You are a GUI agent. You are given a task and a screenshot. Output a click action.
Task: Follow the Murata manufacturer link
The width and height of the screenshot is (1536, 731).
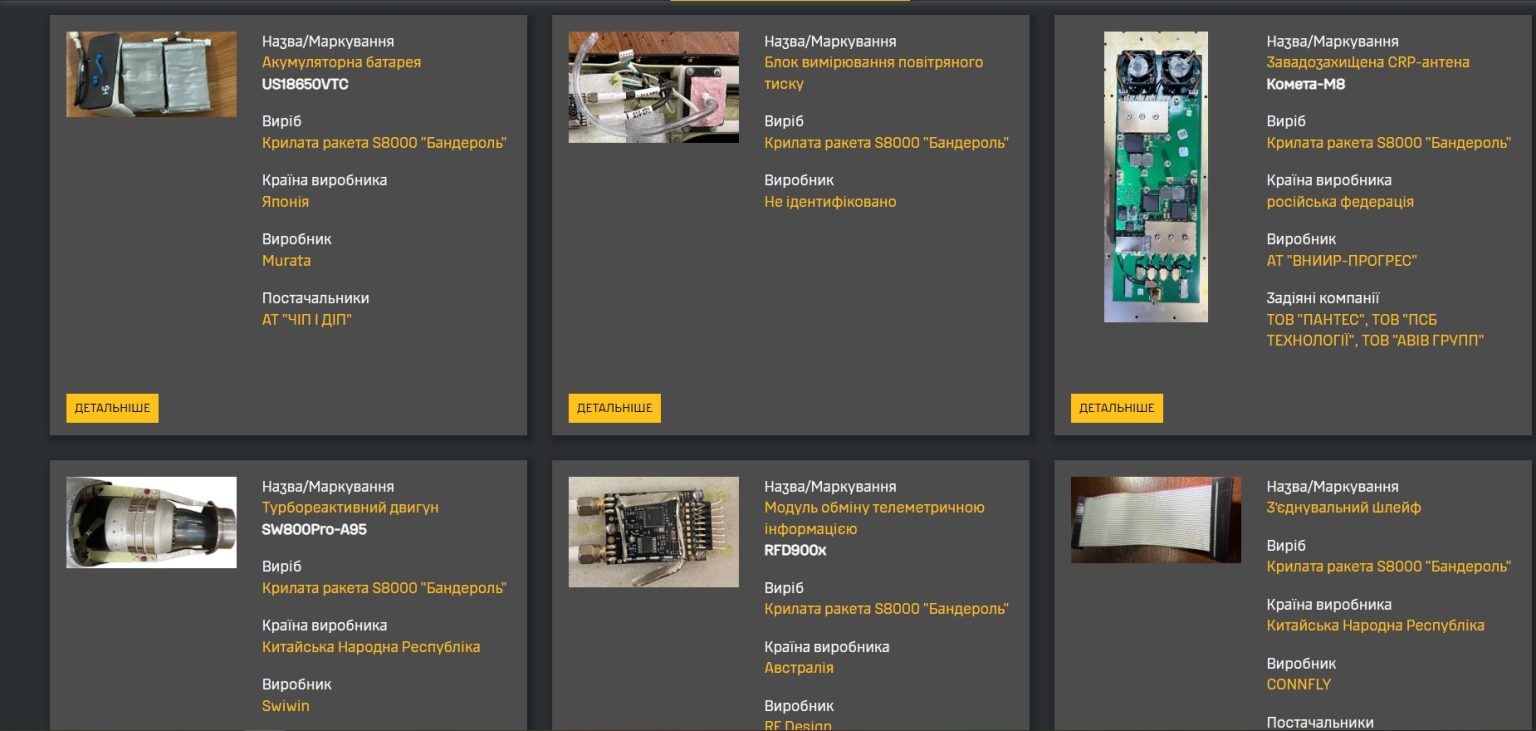(286, 261)
